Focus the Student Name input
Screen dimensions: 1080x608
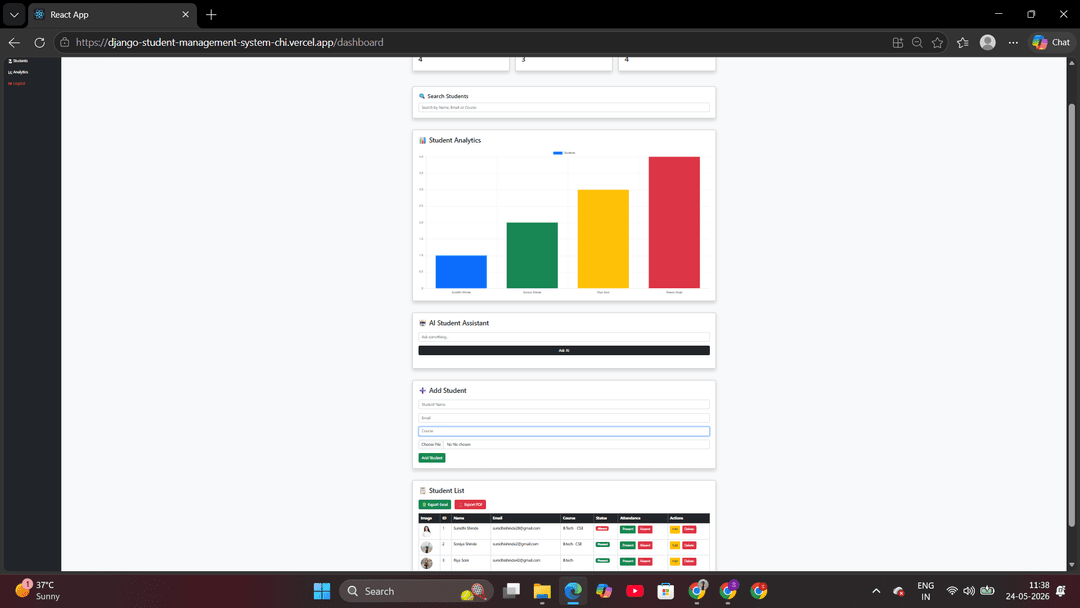pos(563,404)
